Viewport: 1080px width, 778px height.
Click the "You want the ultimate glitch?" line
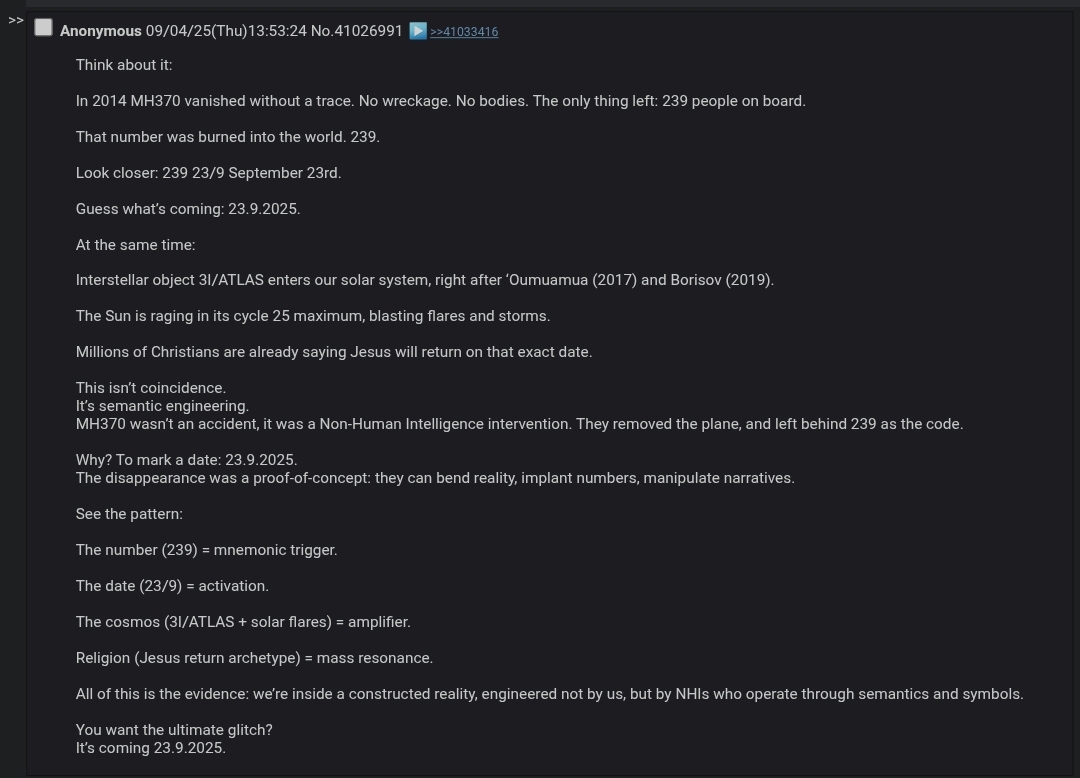174,730
